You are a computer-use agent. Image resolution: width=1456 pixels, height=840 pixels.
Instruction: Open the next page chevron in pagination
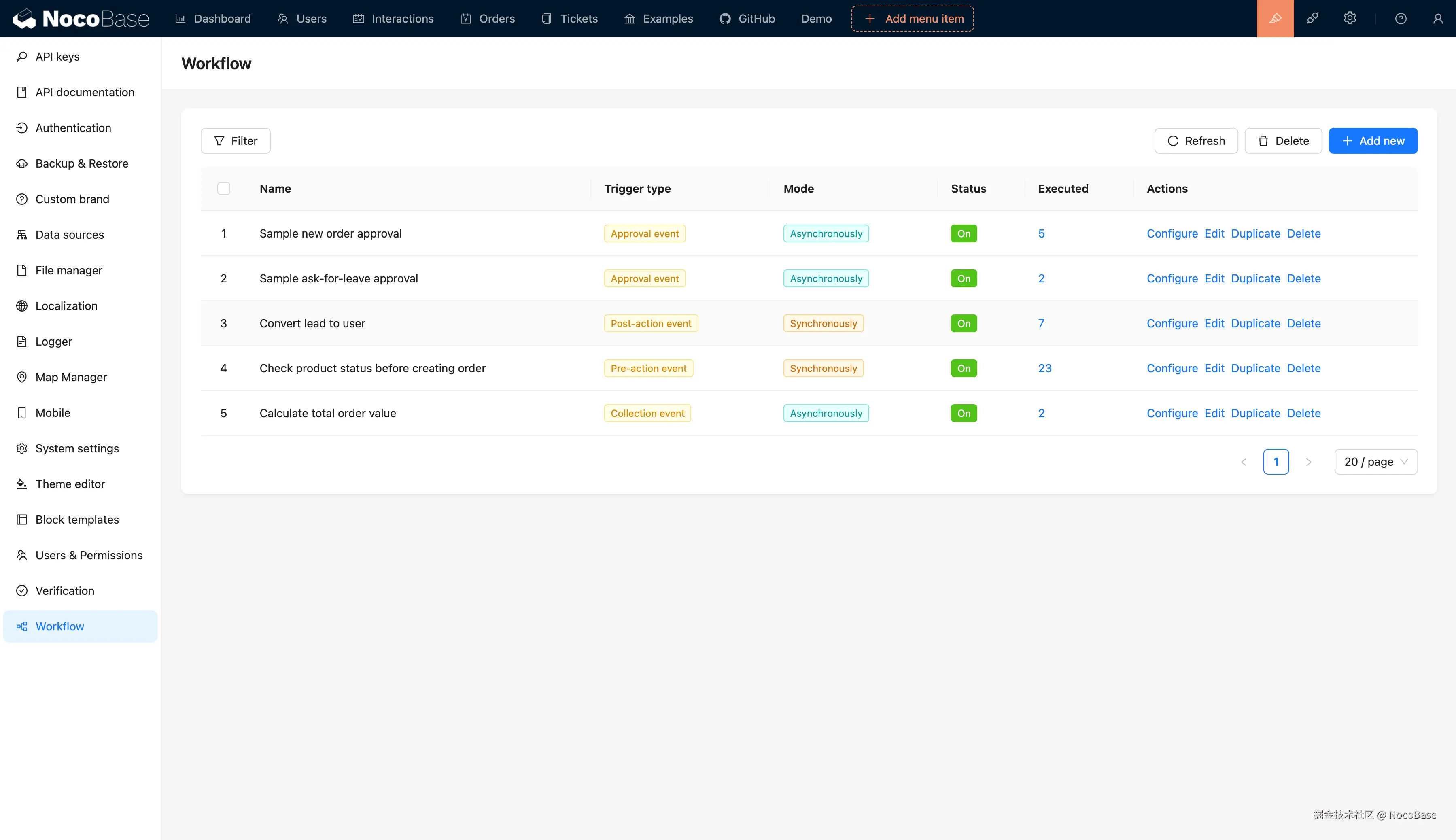point(1308,461)
